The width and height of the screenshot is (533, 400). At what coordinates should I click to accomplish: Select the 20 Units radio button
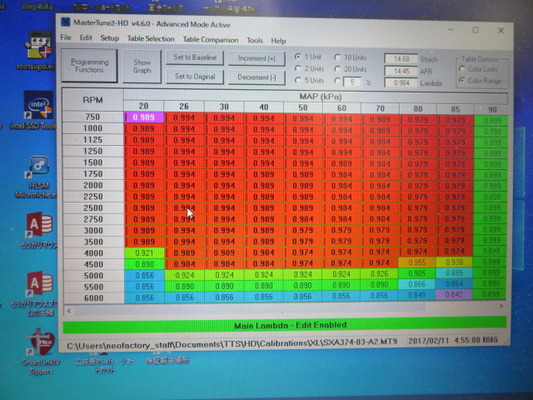pyautogui.click(x=337, y=69)
